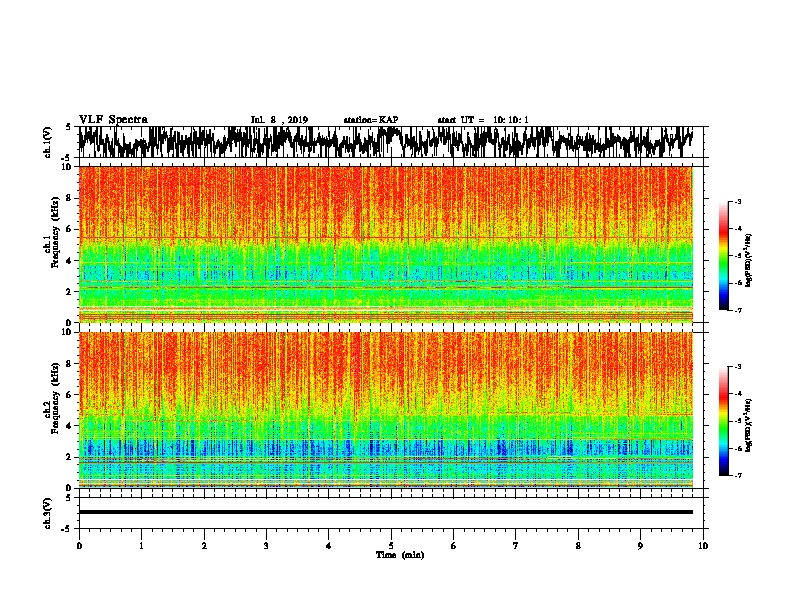Click the "0" kHz tick on ch.2 axis
Viewport: 792px width, 612px height.
pos(68,488)
